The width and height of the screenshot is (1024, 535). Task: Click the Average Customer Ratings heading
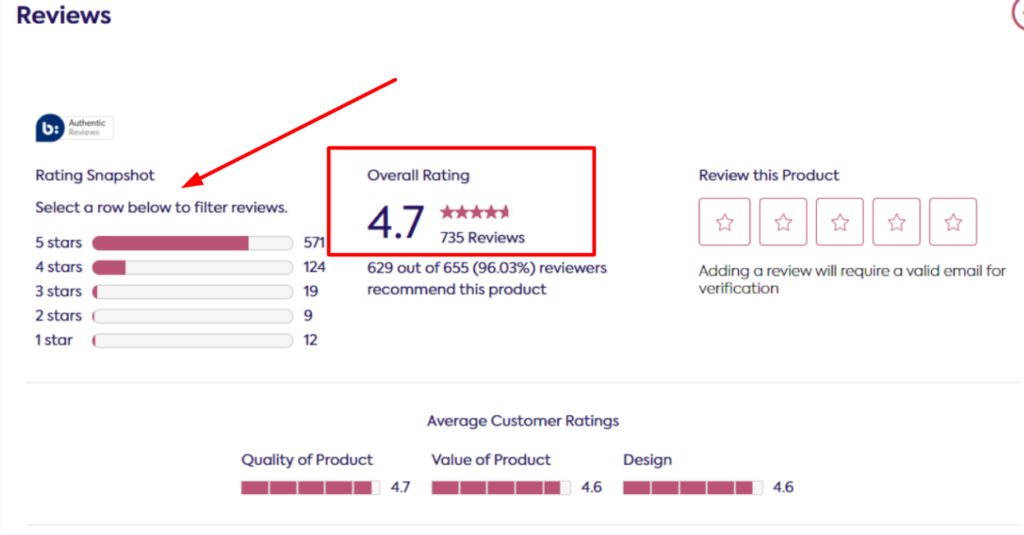[x=523, y=421]
